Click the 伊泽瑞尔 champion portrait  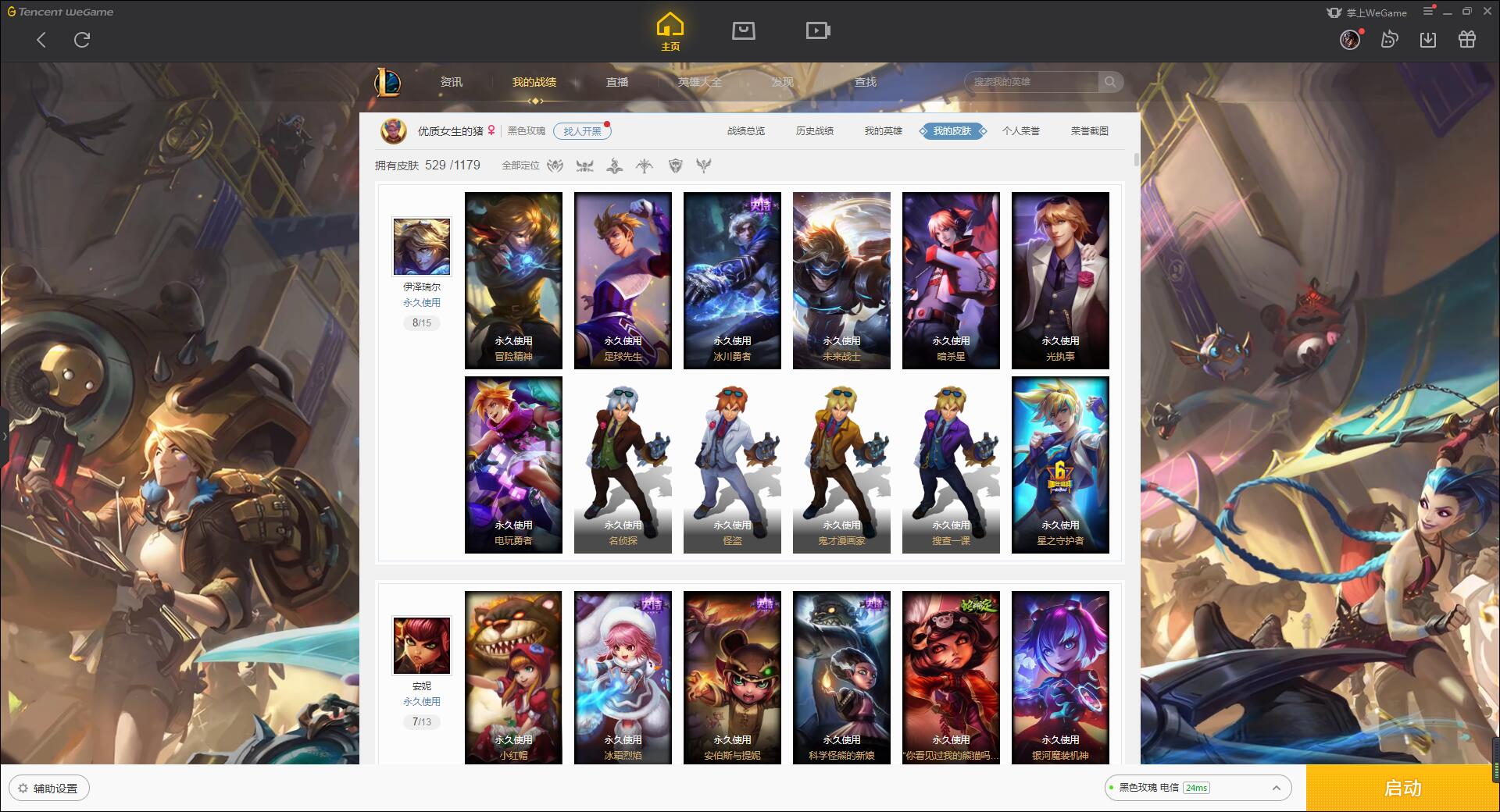click(x=422, y=247)
